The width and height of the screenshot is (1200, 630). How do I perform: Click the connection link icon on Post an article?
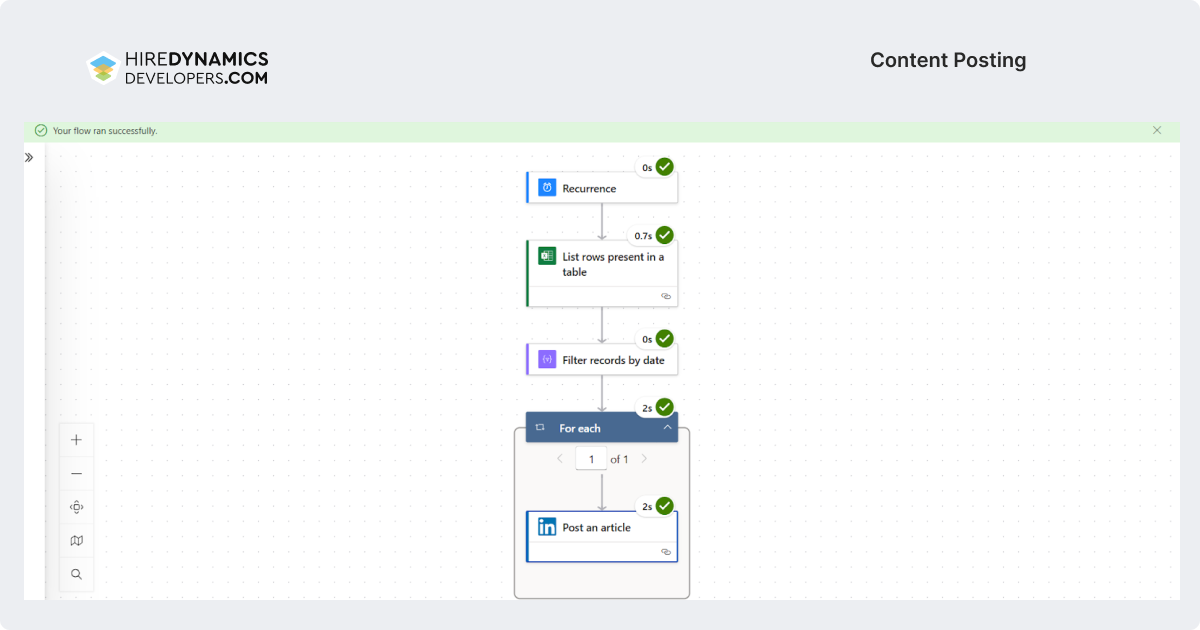pos(666,552)
